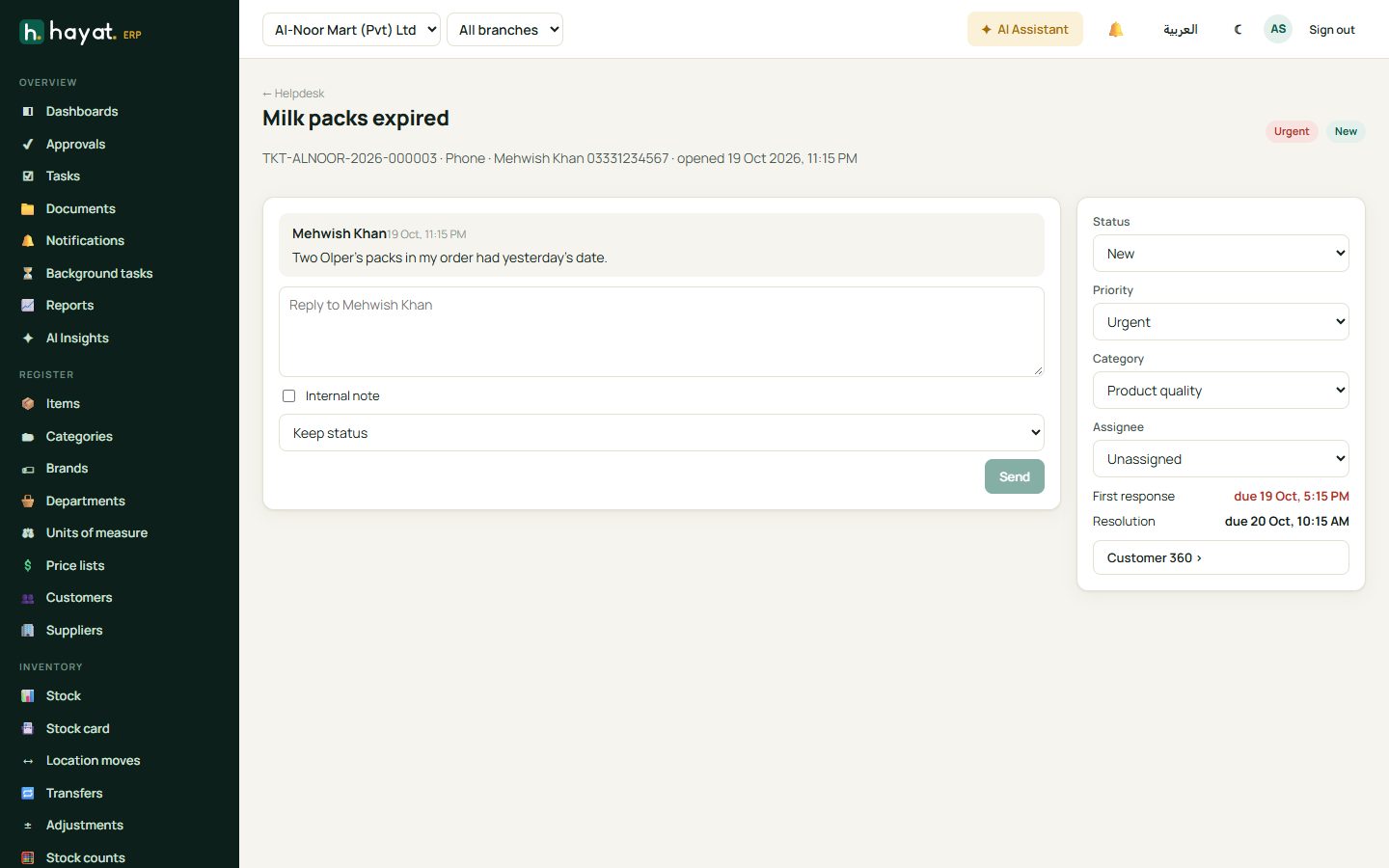Open the Keep status dropdown
The image size is (1389, 868).
[x=662, y=433]
